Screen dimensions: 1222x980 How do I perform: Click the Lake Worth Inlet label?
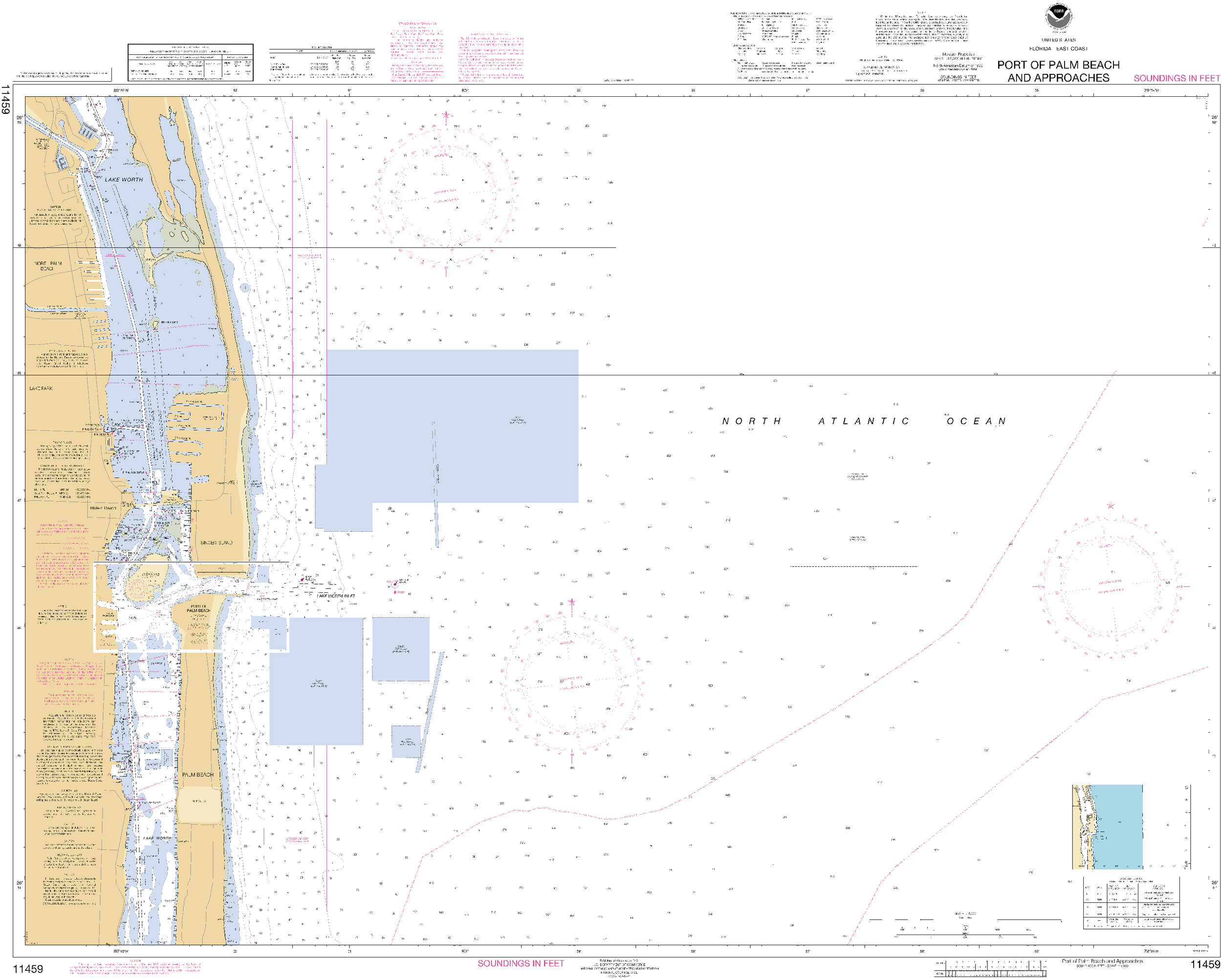pos(335,596)
